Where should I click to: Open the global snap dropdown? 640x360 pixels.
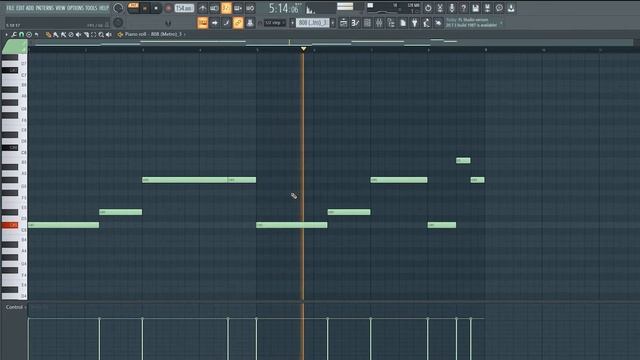click(x=274, y=23)
